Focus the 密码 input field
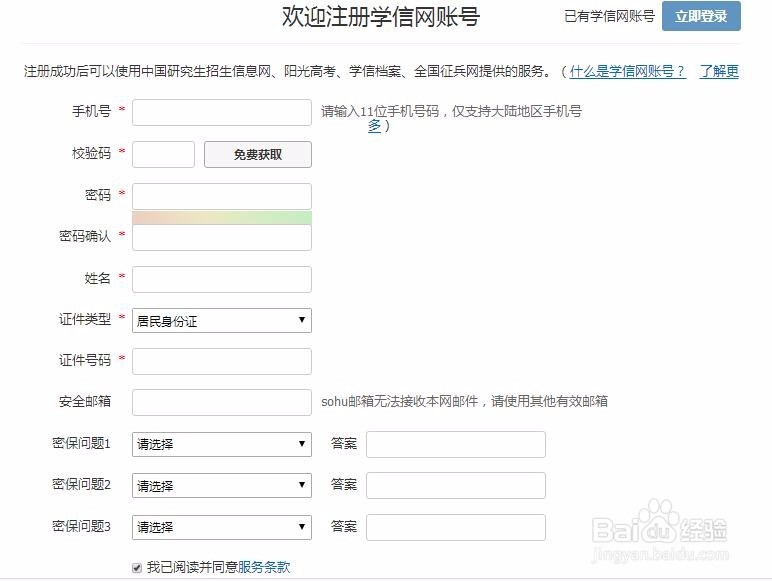772x581 pixels. (222, 196)
